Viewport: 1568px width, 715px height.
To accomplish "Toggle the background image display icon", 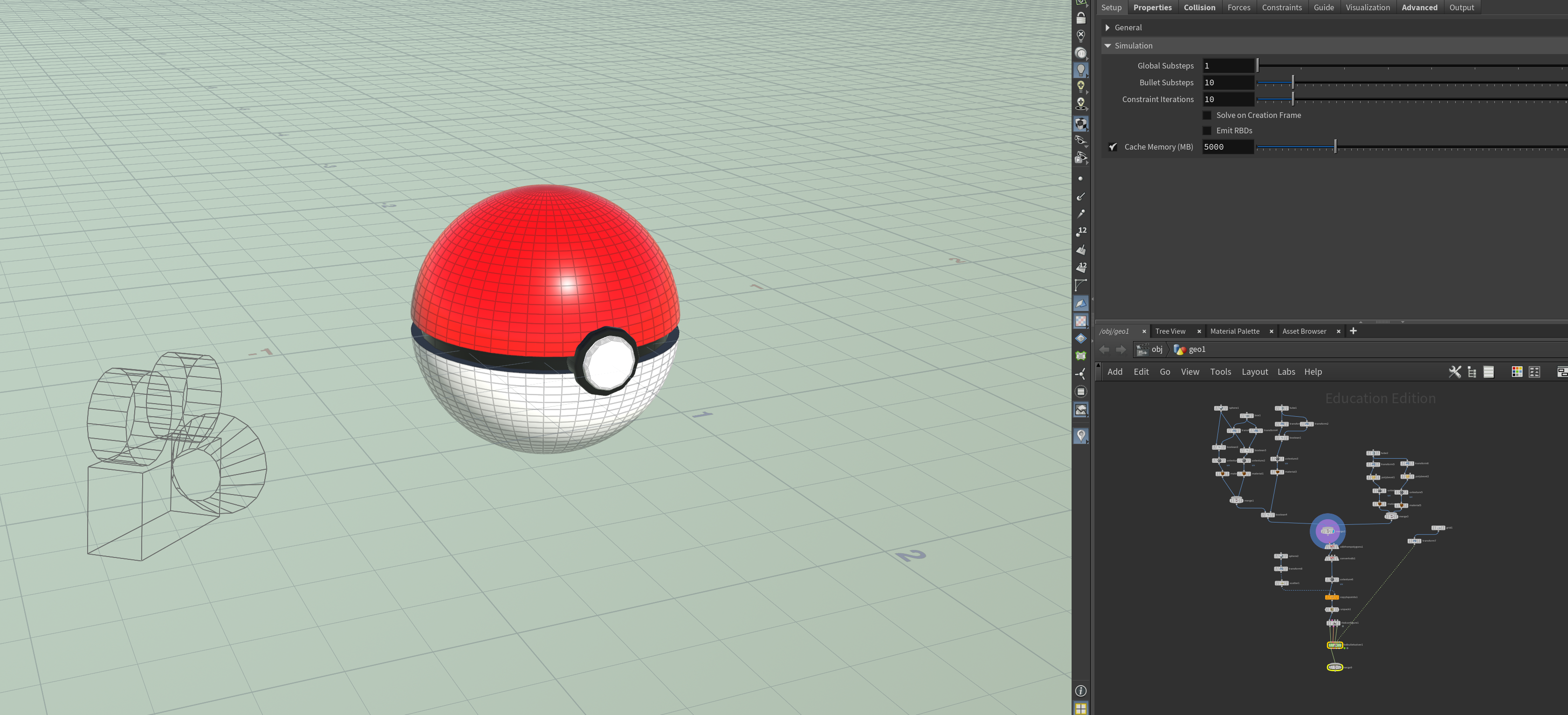I will coord(1080,410).
